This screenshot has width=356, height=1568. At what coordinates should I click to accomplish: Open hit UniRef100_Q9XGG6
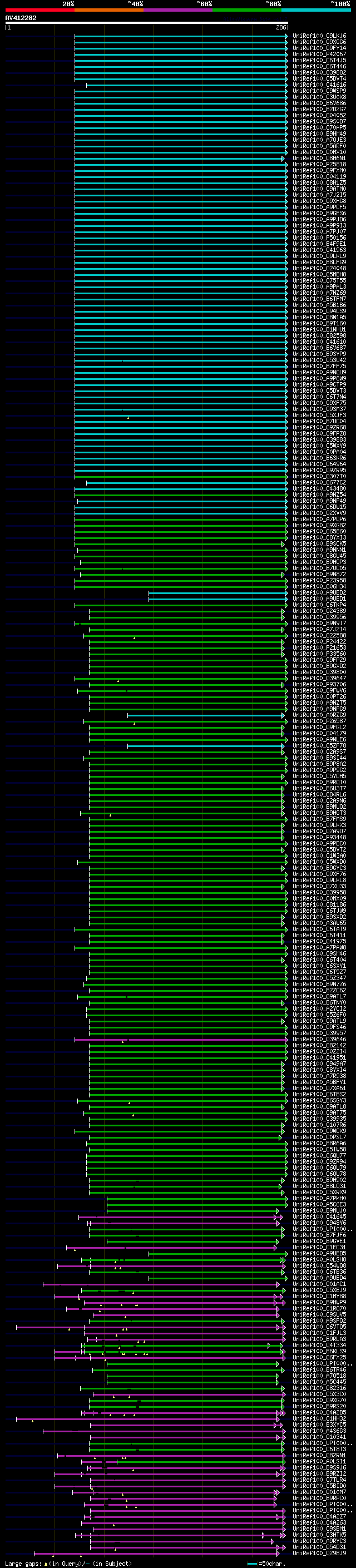point(319,42)
